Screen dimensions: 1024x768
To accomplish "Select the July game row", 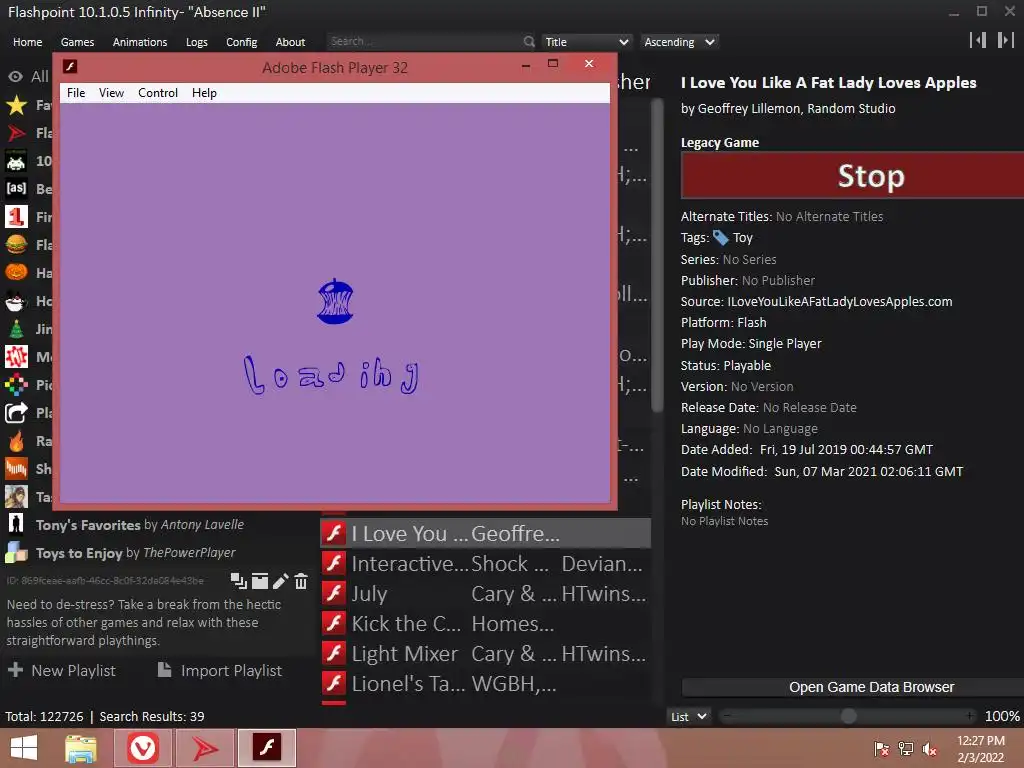I will click(485, 594).
